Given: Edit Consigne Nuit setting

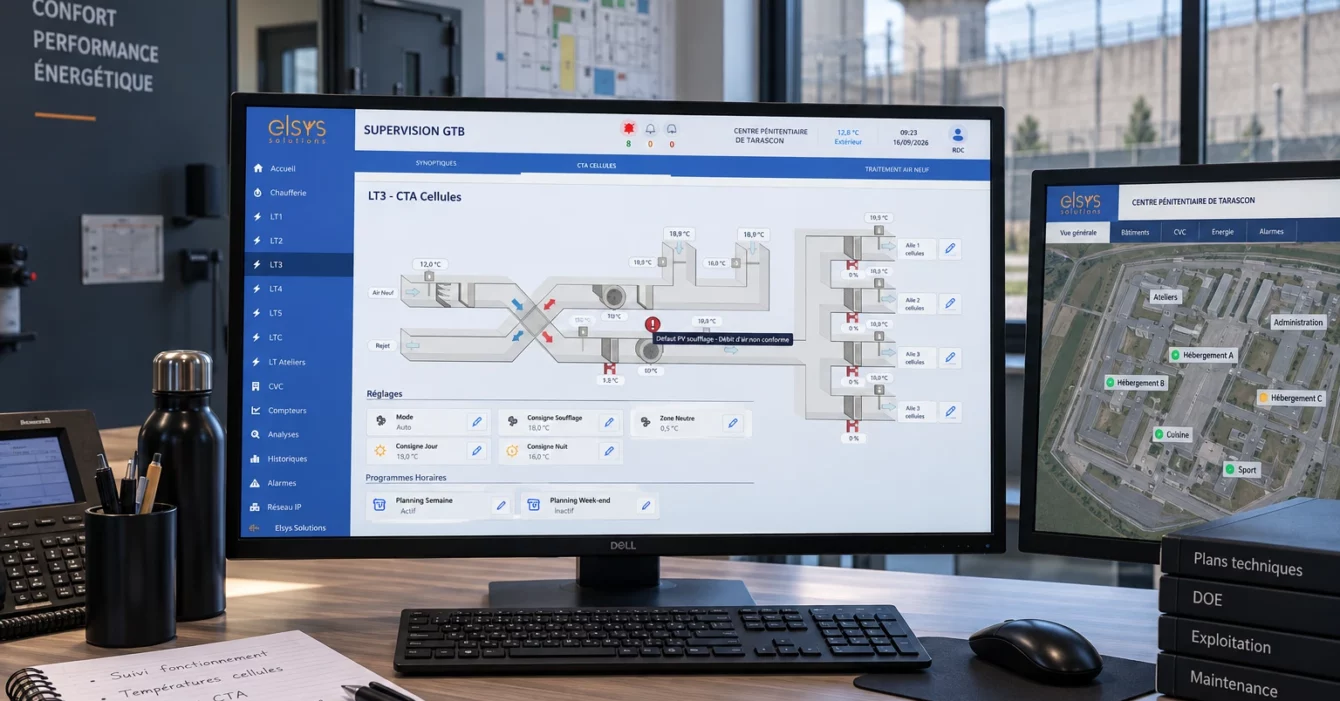Looking at the screenshot, I should (608, 451).
